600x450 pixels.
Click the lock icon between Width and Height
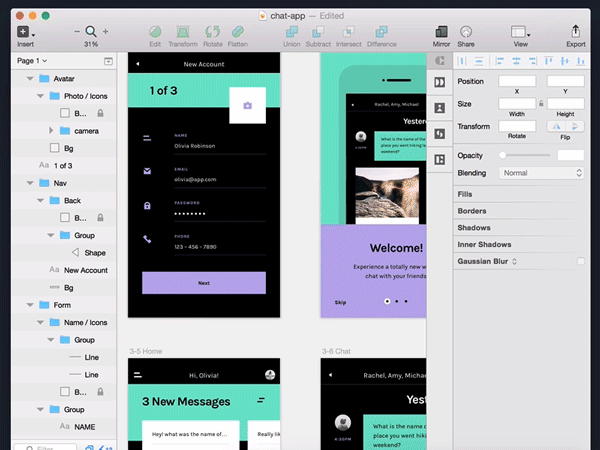(x=541, y=103)
